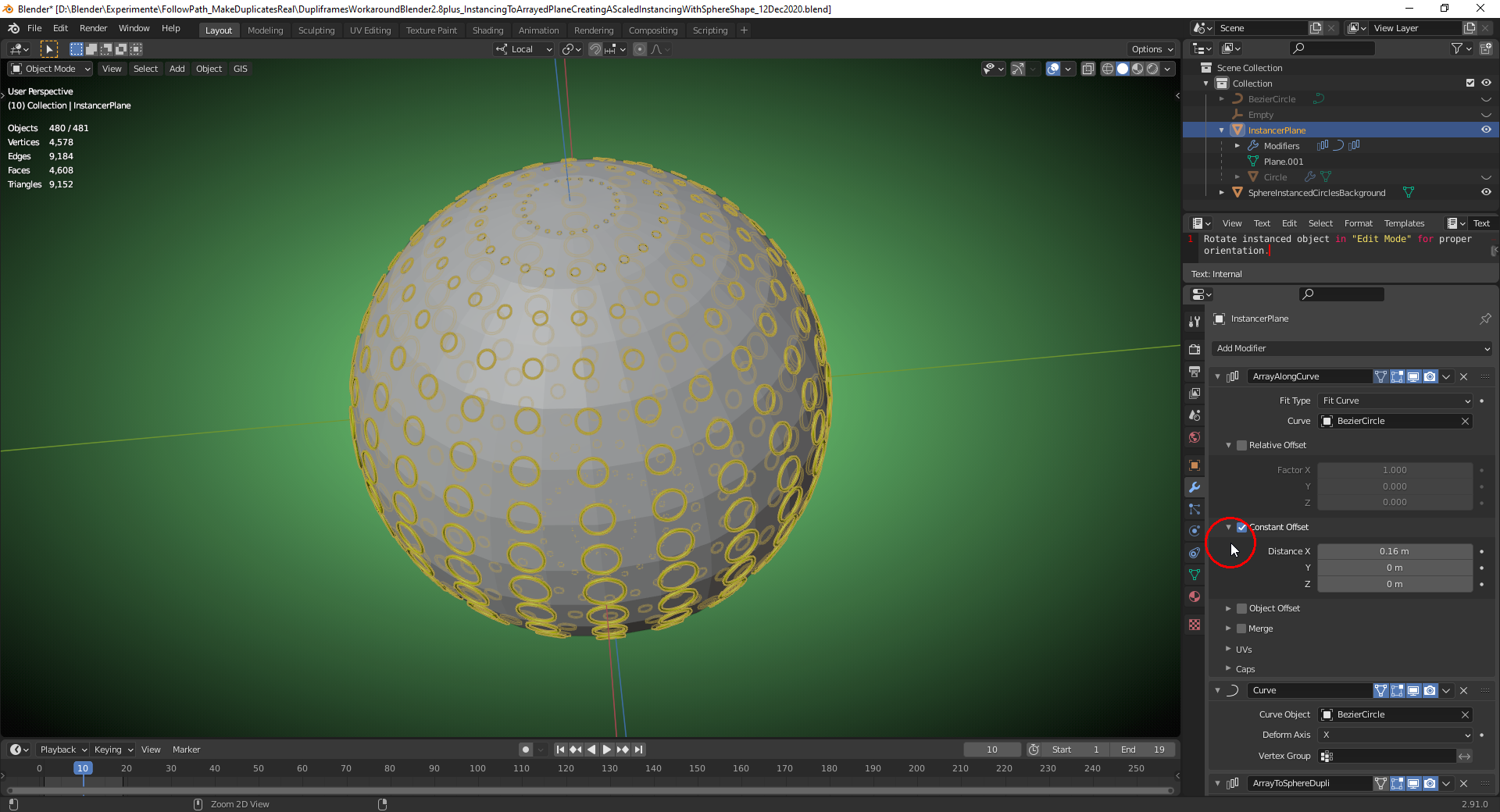The width and height of the screenshot is (1500, 812).
Task: Open the World properties tab
Action: coord(1195,437)
